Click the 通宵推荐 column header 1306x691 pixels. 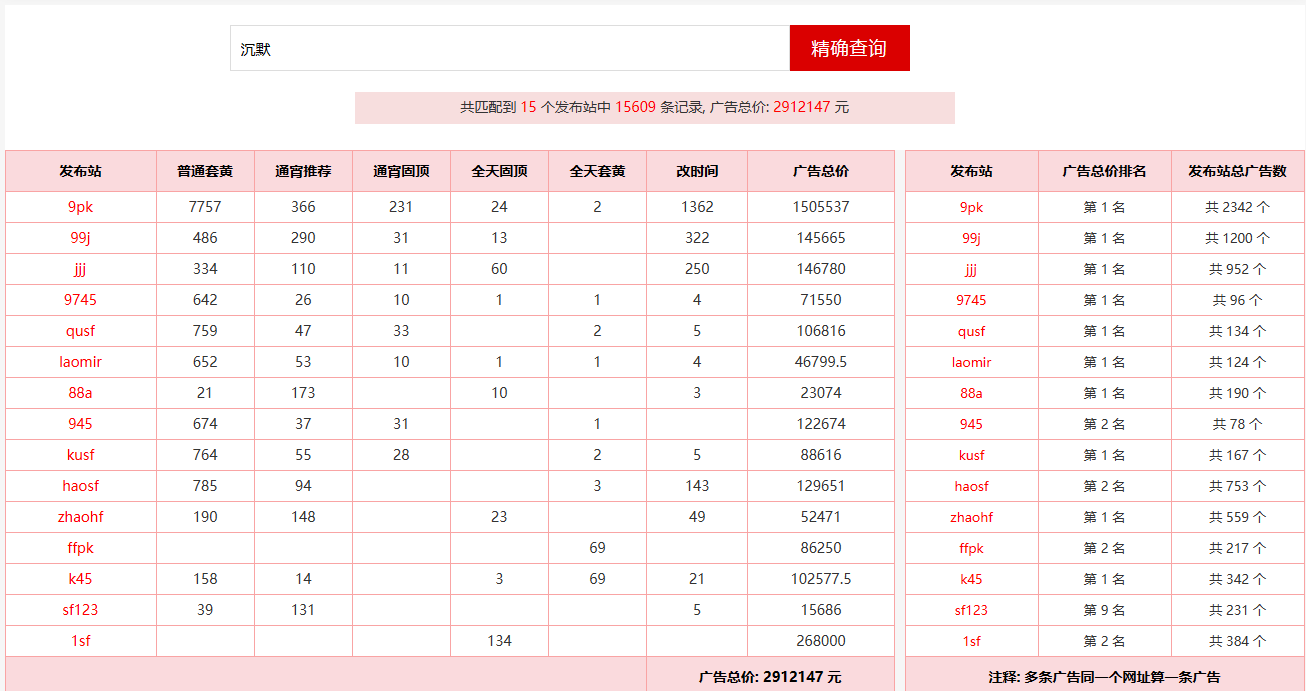[303, 171]
